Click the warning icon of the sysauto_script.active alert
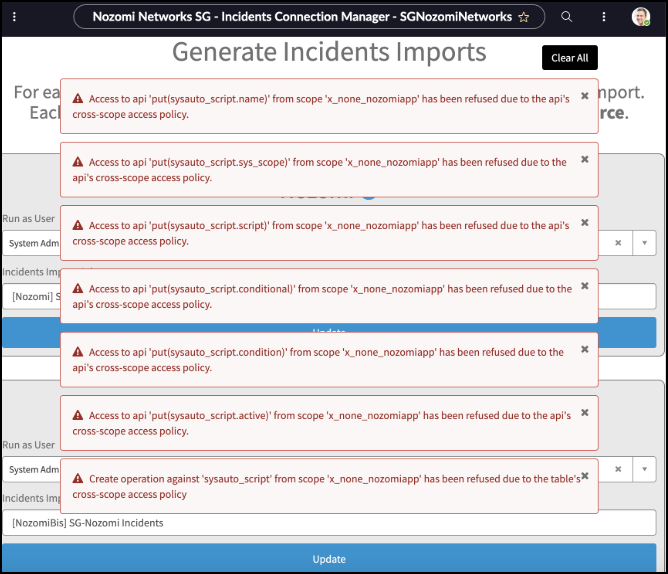 pos(78,415)
